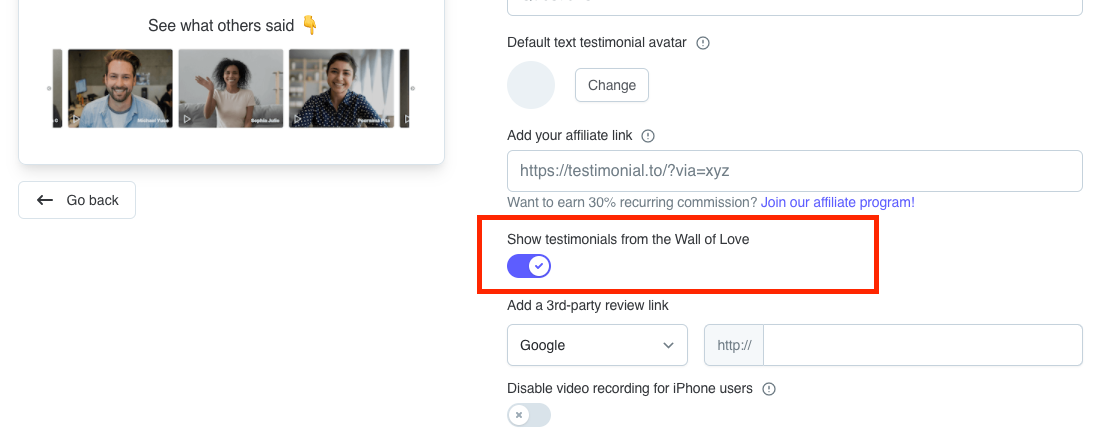Turn off Show testimonials from Wall of Love
The height and width of the screenshot is (444, 1113).
click(x=529, y=266)
